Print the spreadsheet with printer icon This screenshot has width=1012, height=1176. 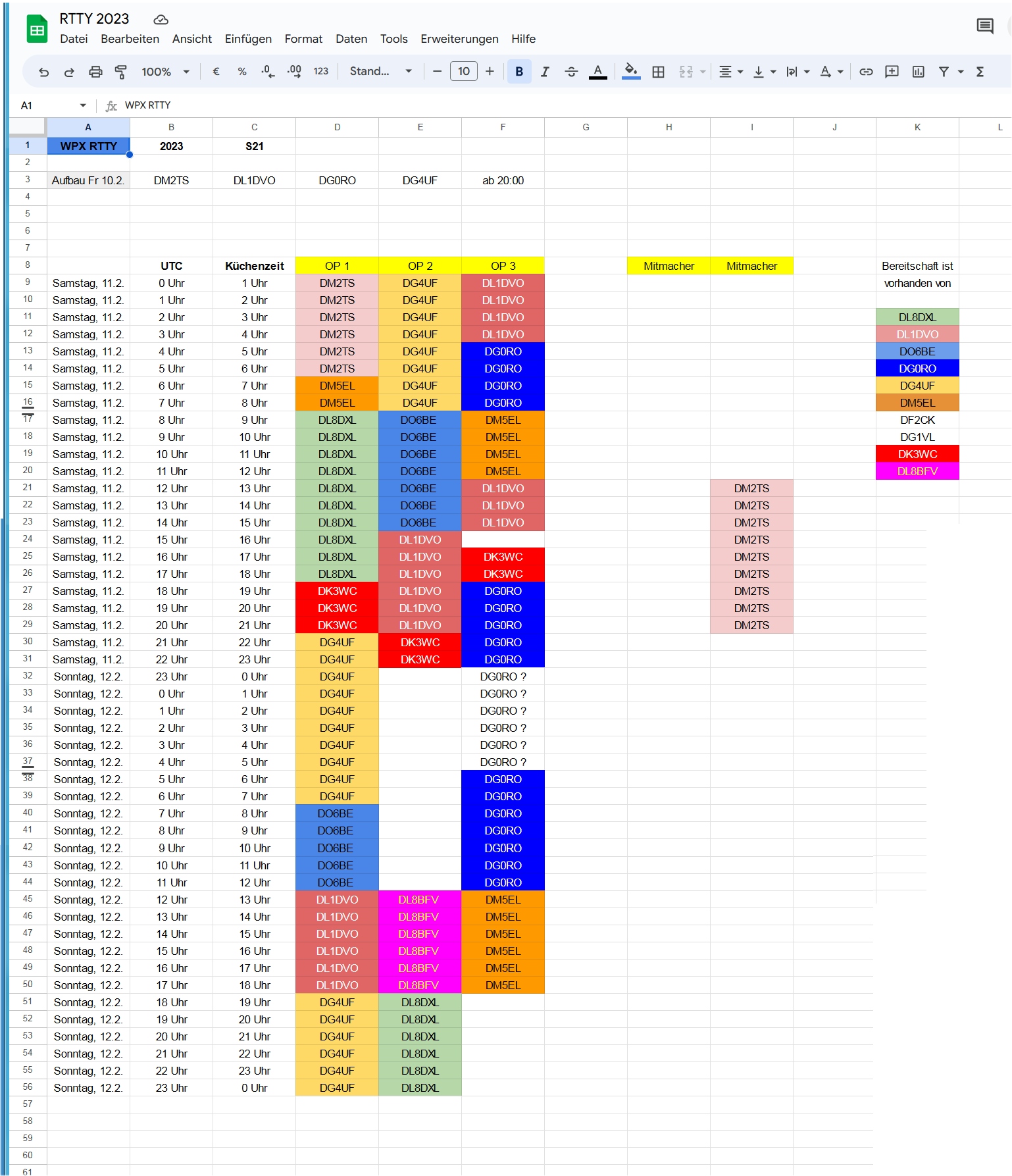point(95,72)
